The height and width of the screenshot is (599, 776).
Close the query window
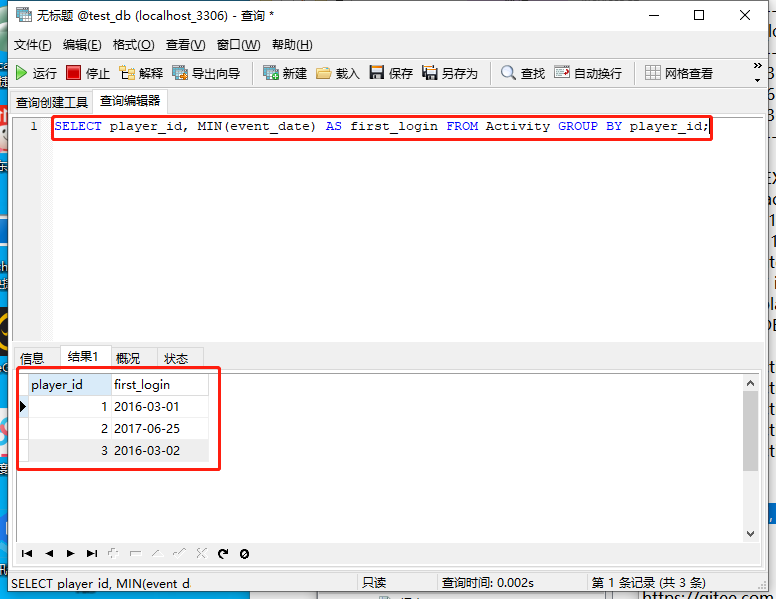[745, 15]
